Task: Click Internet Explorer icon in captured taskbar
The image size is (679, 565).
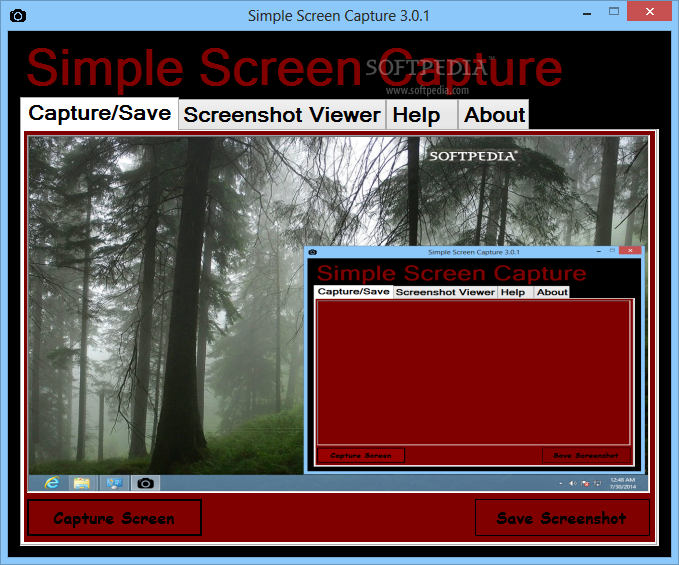Action: [52, 483]
